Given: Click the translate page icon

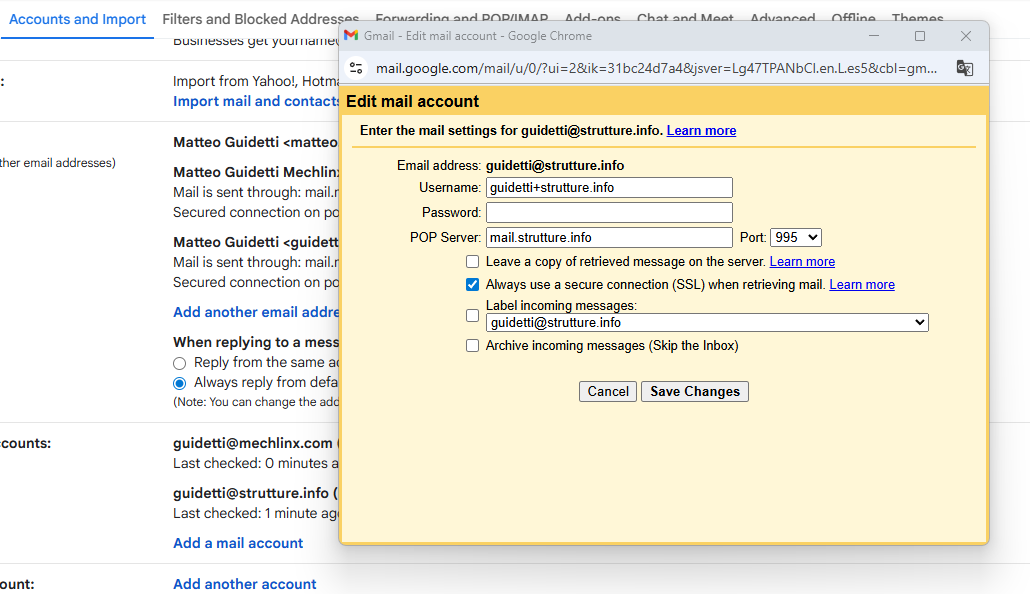Looking at the screenshot, I should tap(964, 68).
